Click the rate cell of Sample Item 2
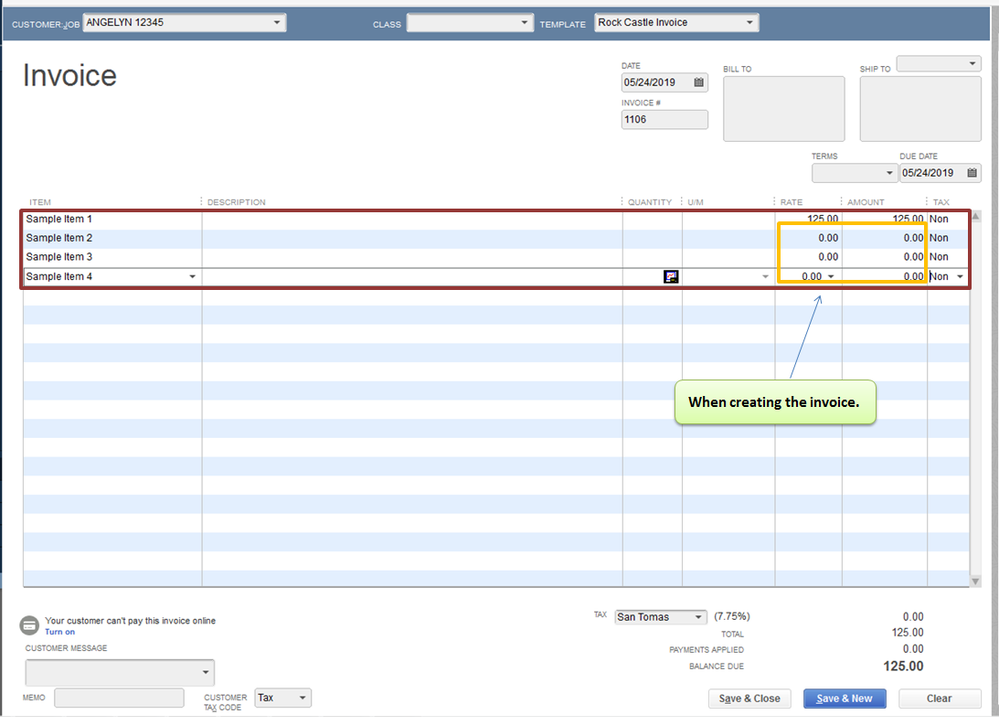The width and height of the screenshot is (999, 717). pyautogui.click(x=809, y=238)
